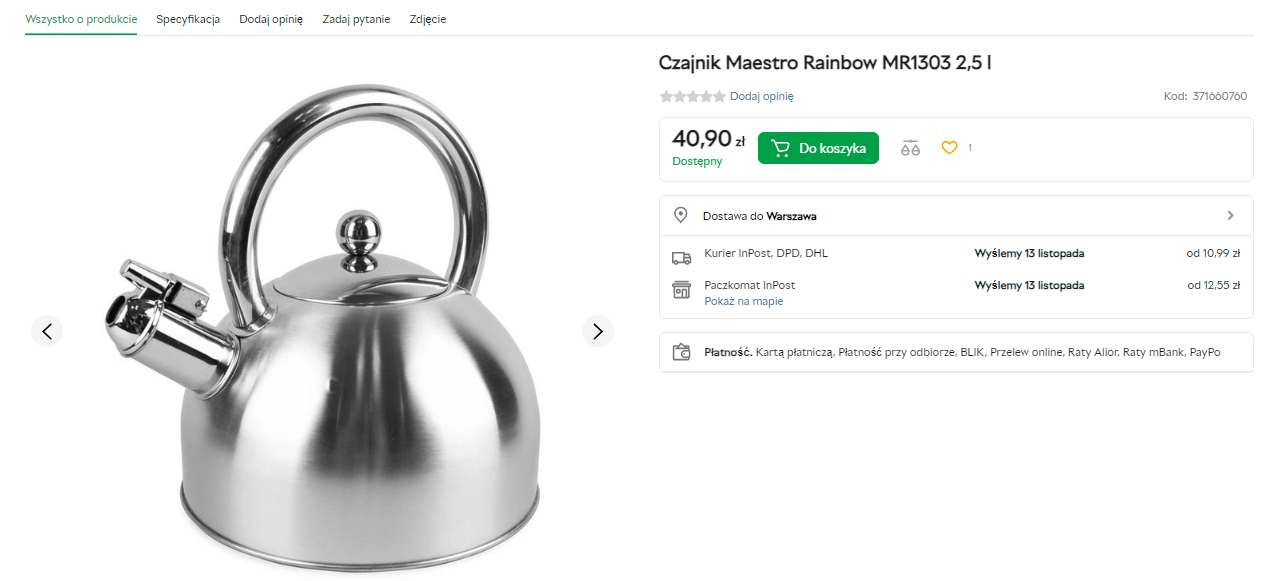The image size is (1269, 581).
Task: Open the Zdjęcie tab
Action: [x=428, y=19]
